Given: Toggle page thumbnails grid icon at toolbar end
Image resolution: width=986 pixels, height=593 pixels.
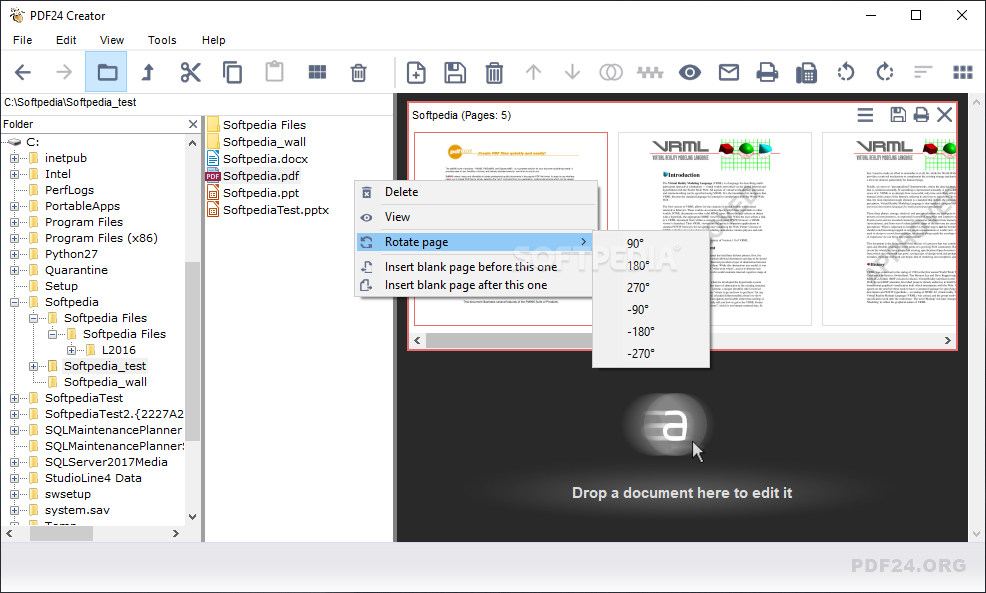Looking at the screenshot, I should click(963, 73).
